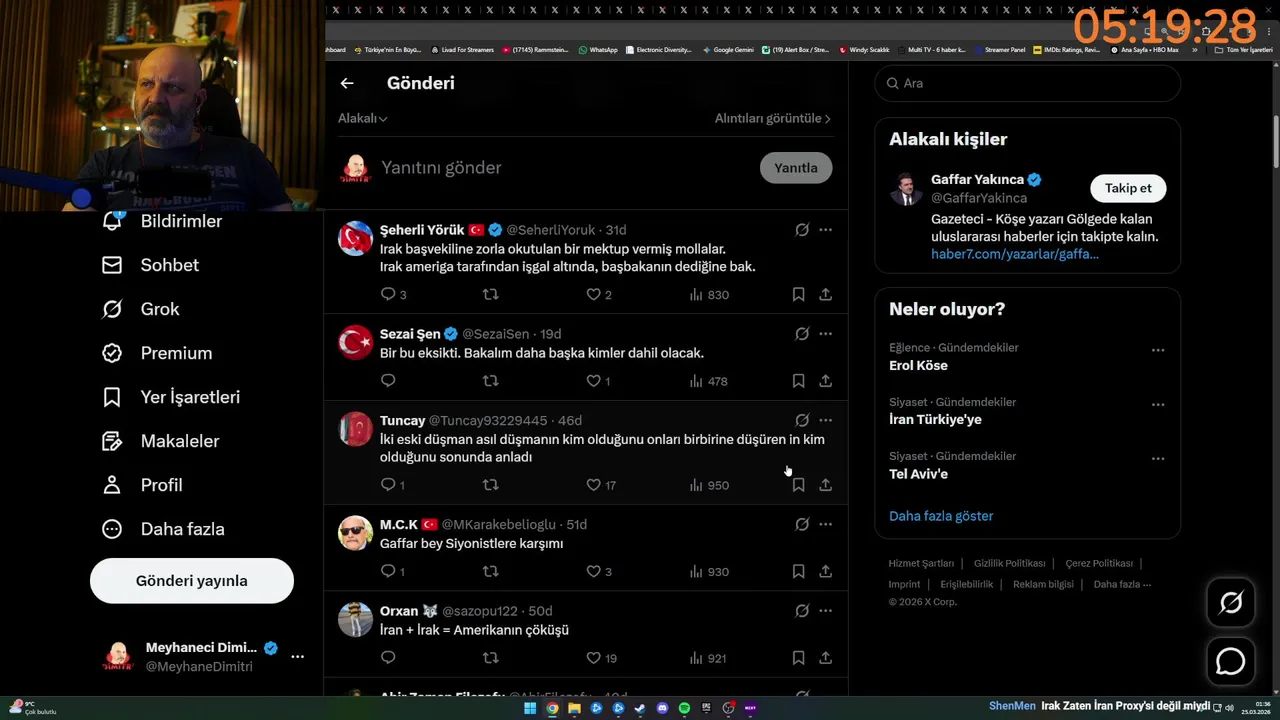1280x720 pixels.
Task: Share Tuncay's post
Action: [x=825, y=485]
